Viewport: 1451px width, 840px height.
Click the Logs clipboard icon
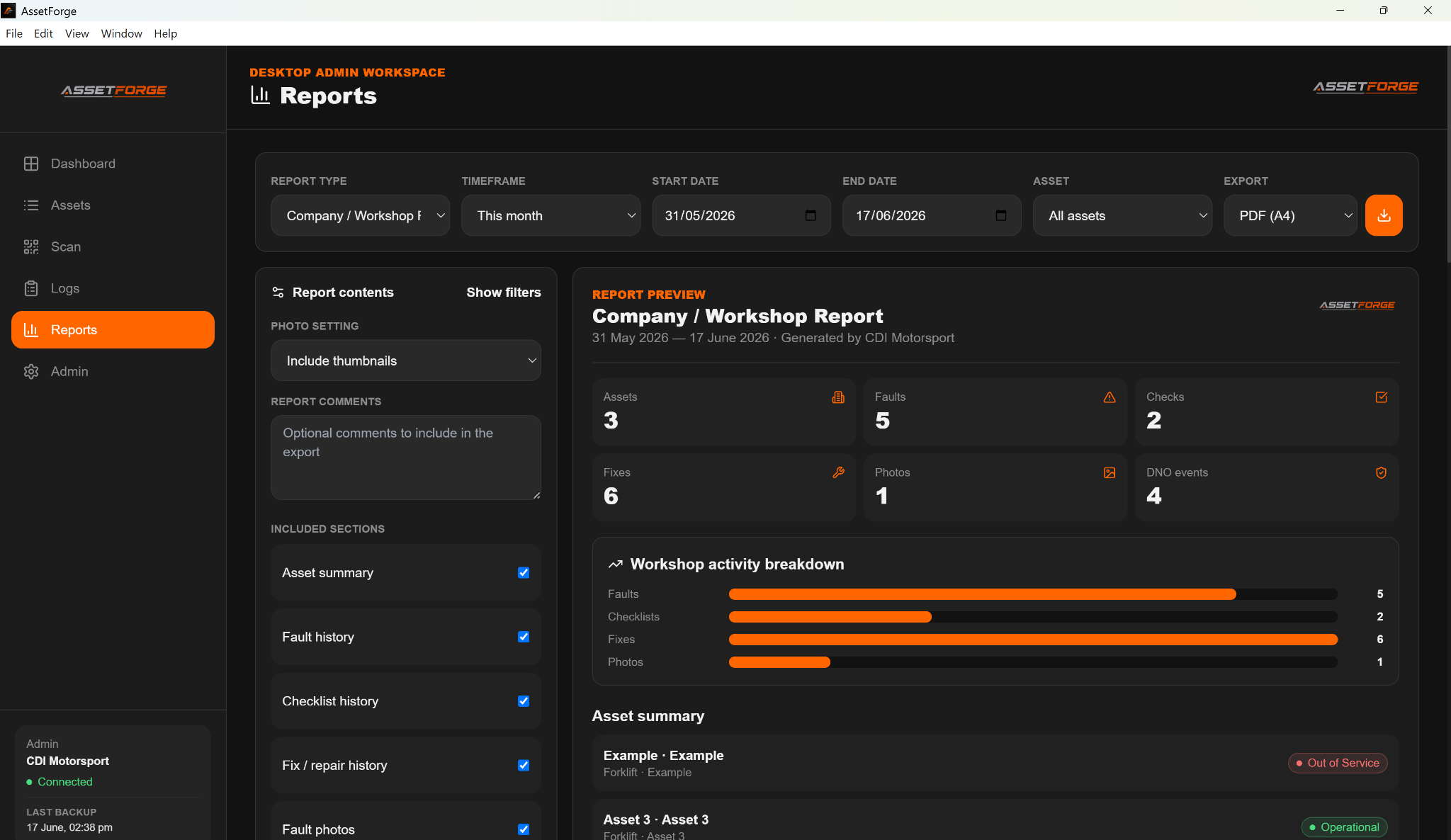pos(31,288)
